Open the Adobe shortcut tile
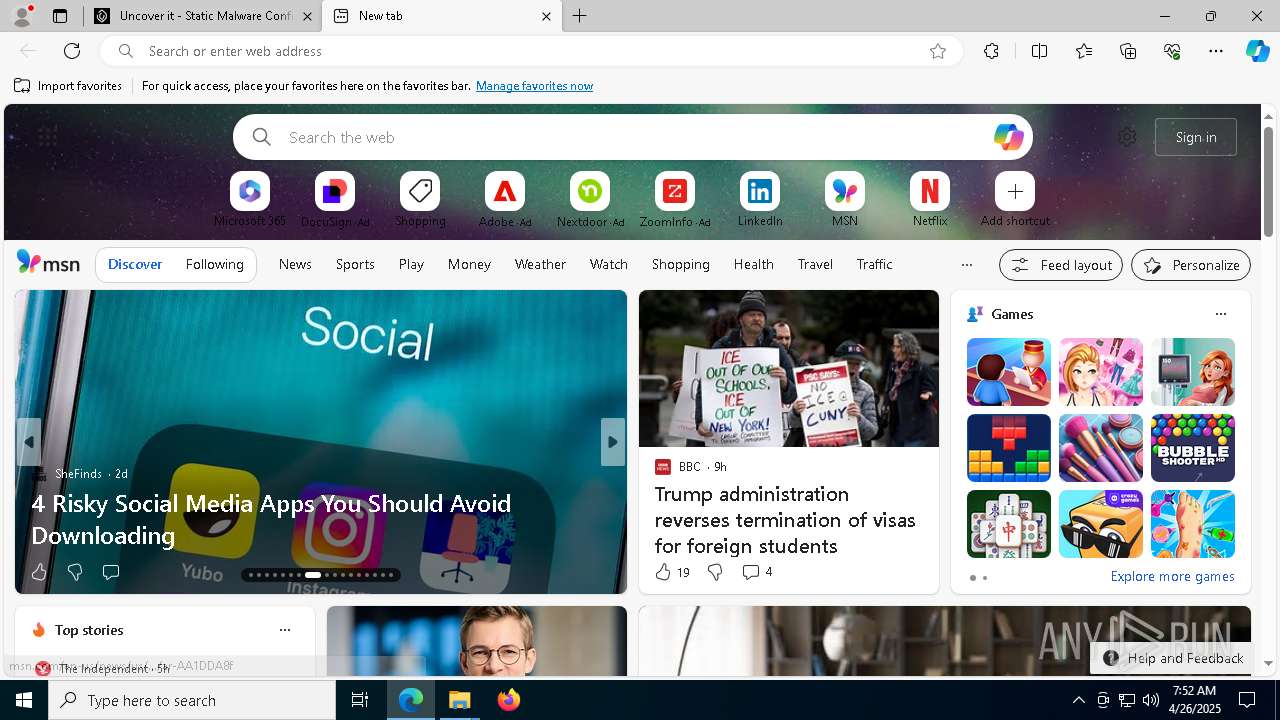1280x720 pixels. click(x=505, y=191)
